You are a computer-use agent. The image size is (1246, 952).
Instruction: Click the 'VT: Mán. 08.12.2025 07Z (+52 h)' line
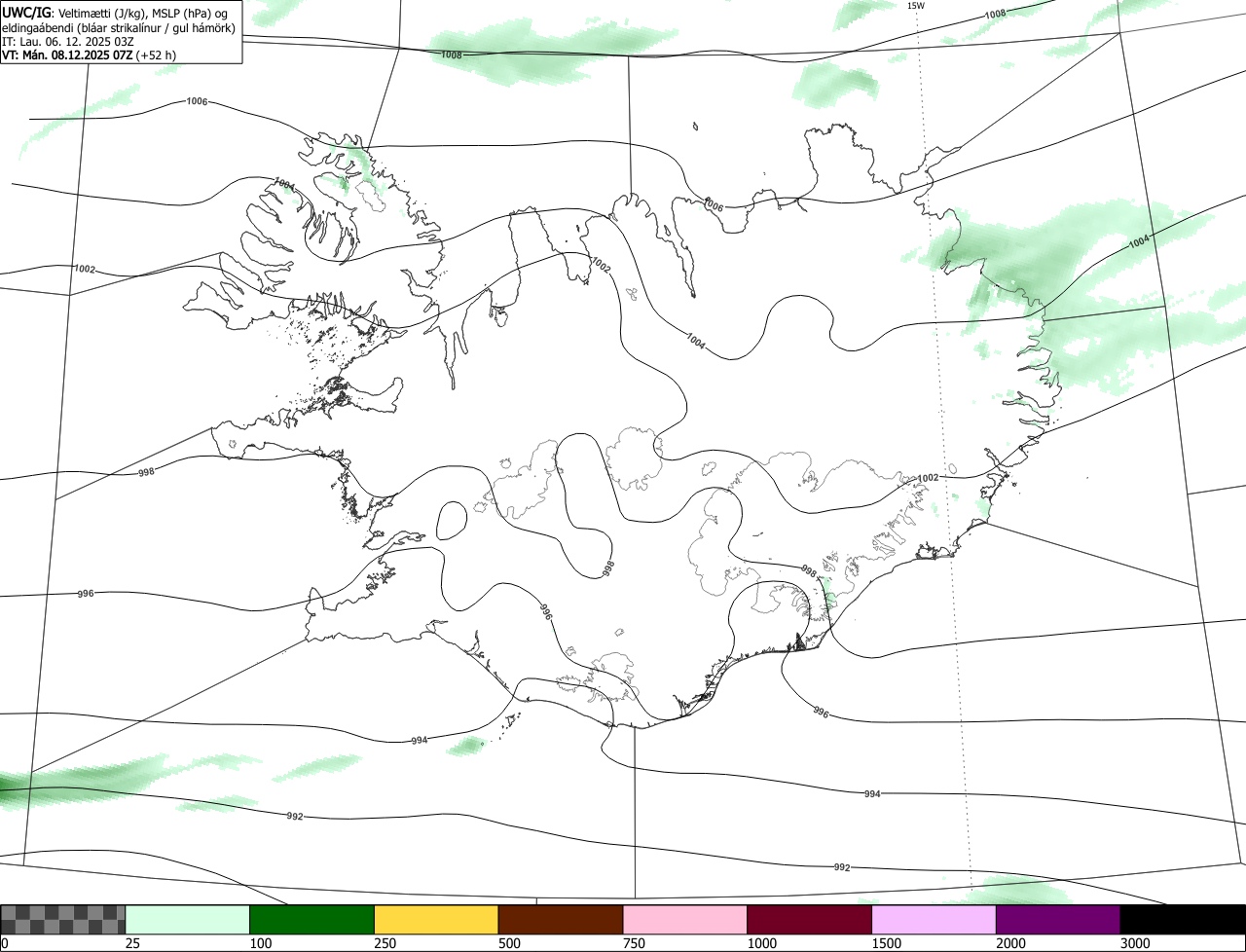tap(89, 55)
